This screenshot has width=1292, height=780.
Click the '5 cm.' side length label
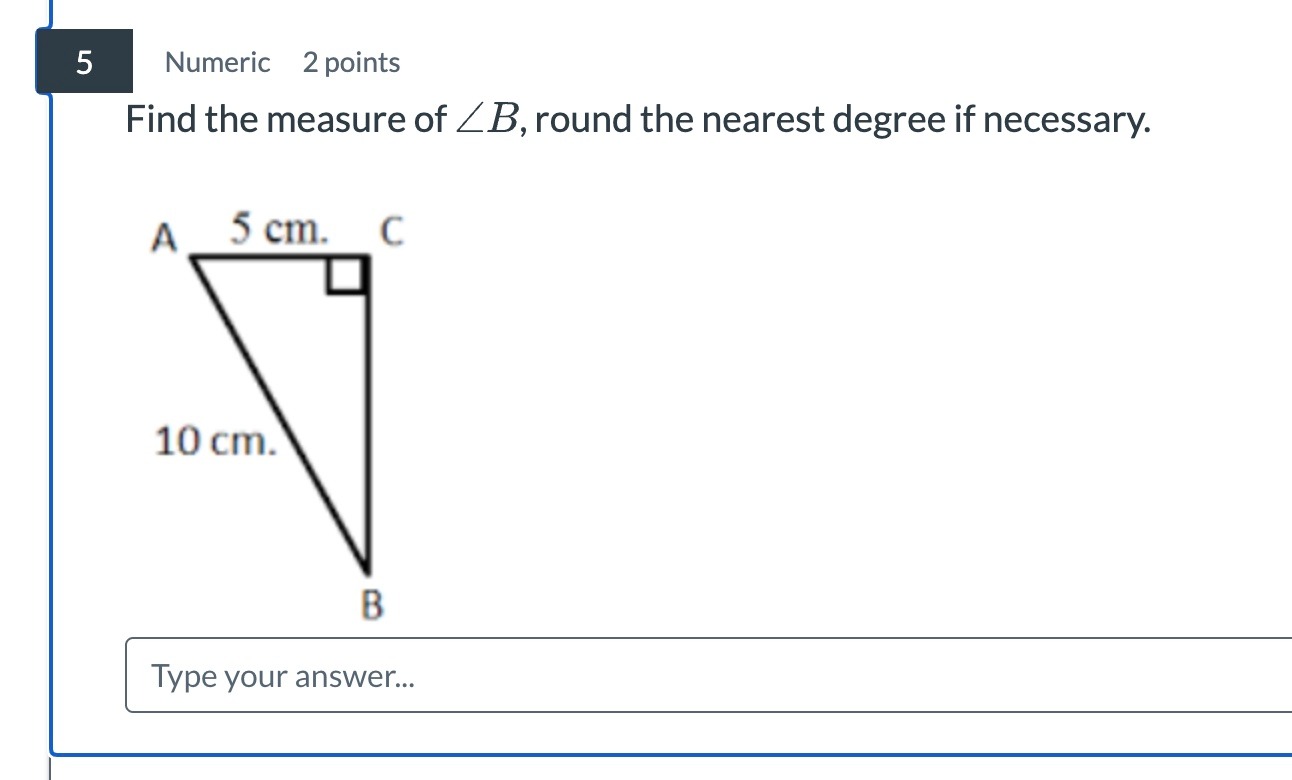pos(279,230)
